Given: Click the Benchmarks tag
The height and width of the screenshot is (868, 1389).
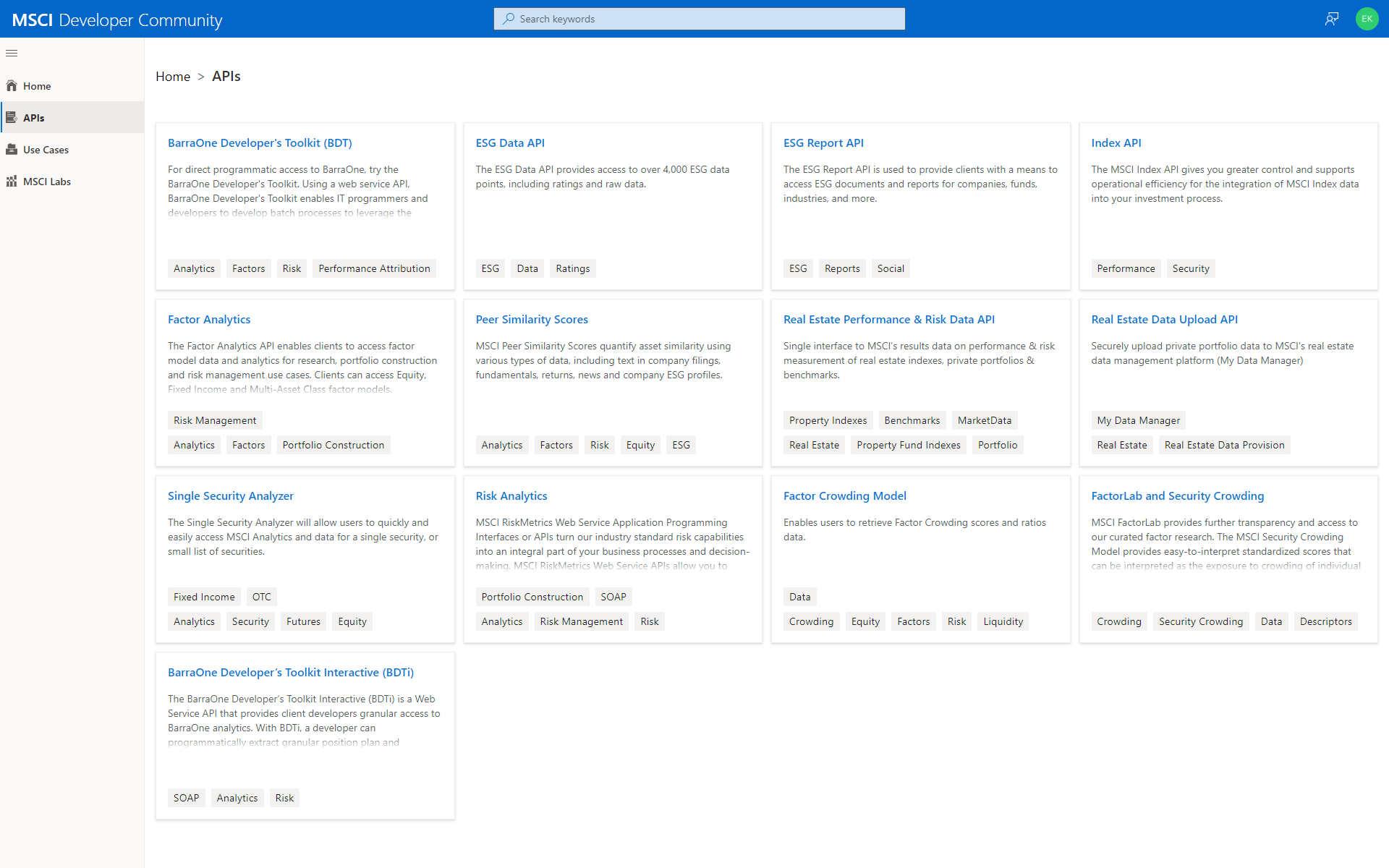Looking at the screenshot, I should point(912,420).
